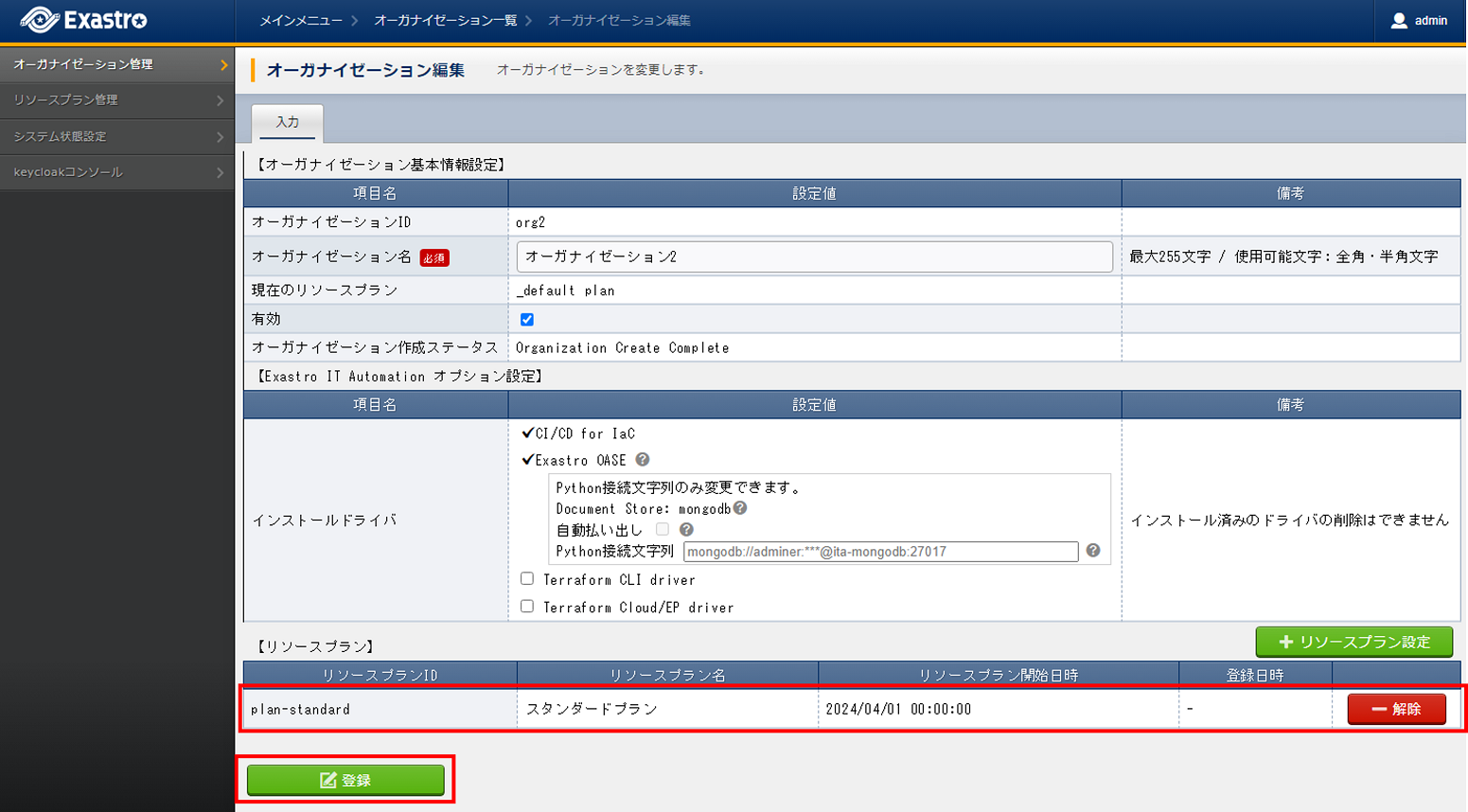Enable Terraform Cloud/EP driver checkbox
Screen dimensions: 1468x812
point(527,606)
